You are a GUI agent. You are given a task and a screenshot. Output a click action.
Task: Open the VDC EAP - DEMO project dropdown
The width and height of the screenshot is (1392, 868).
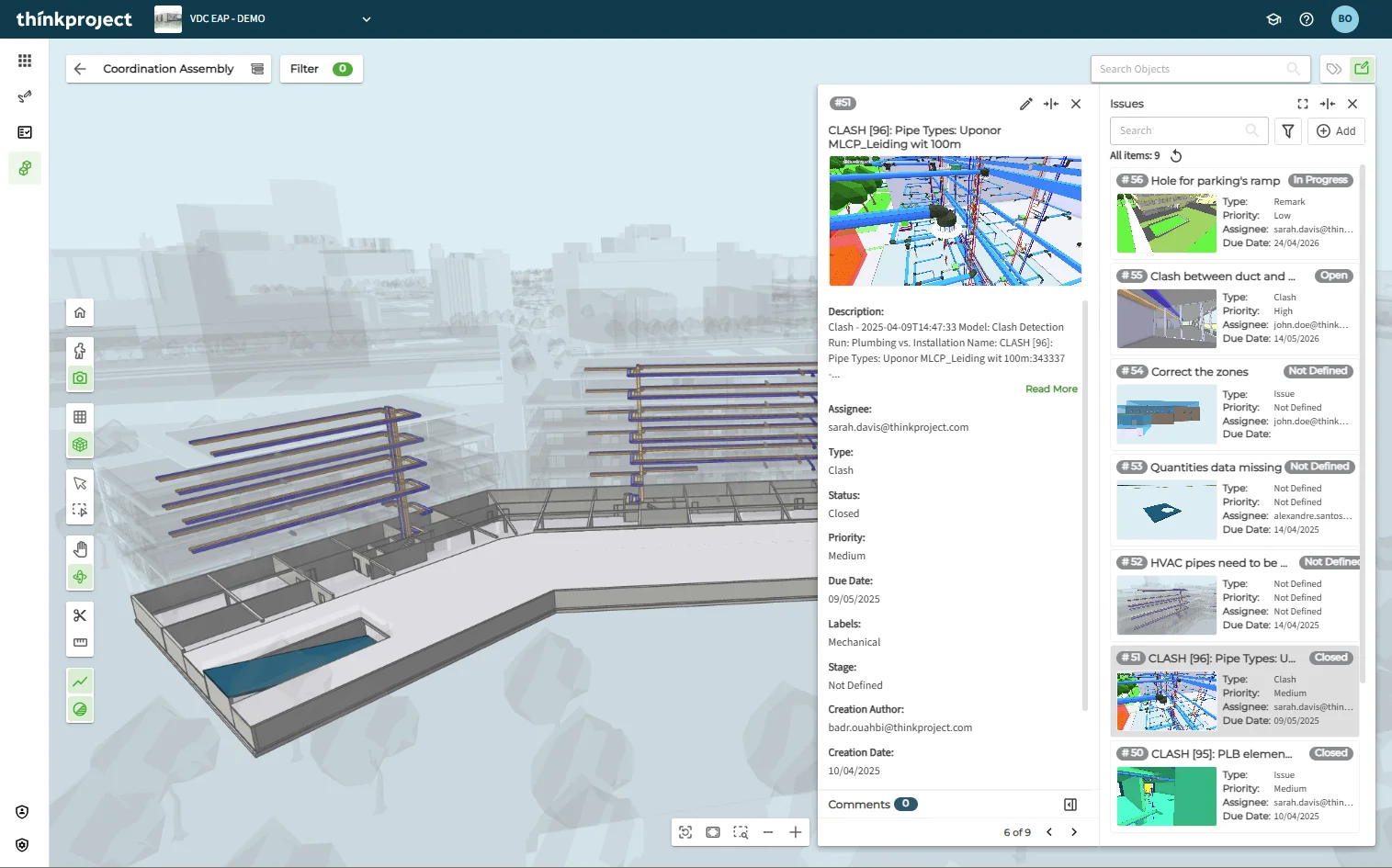[366, 19]
